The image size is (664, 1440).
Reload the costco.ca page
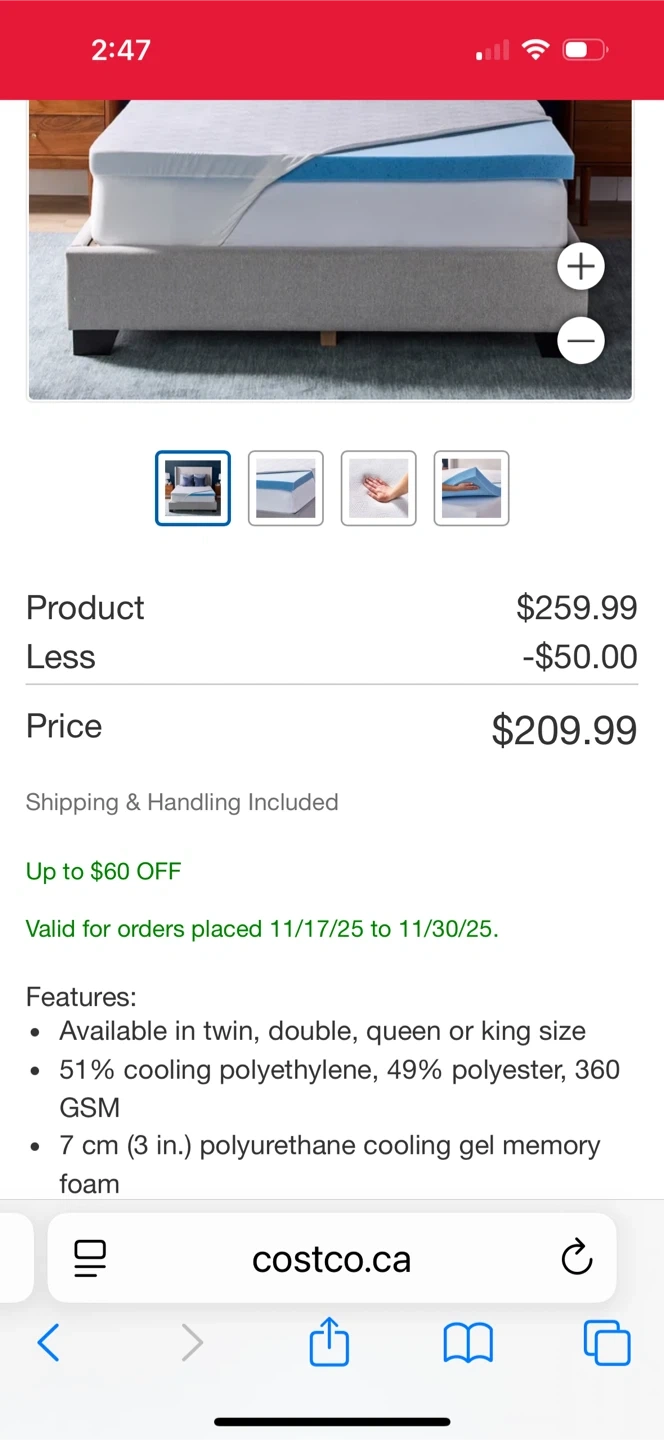point(577,1258)
